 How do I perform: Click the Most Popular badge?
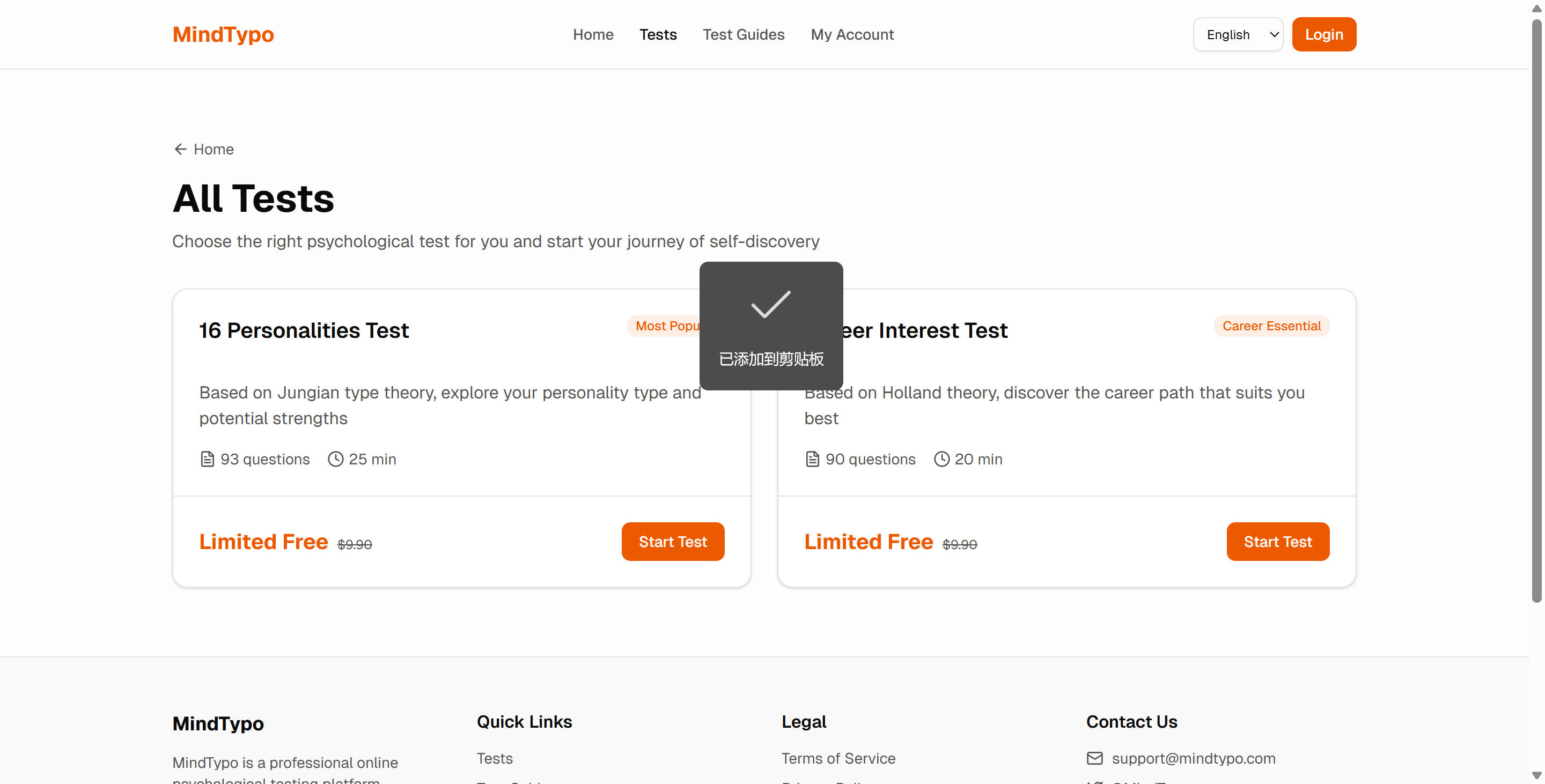pos(664,326)
